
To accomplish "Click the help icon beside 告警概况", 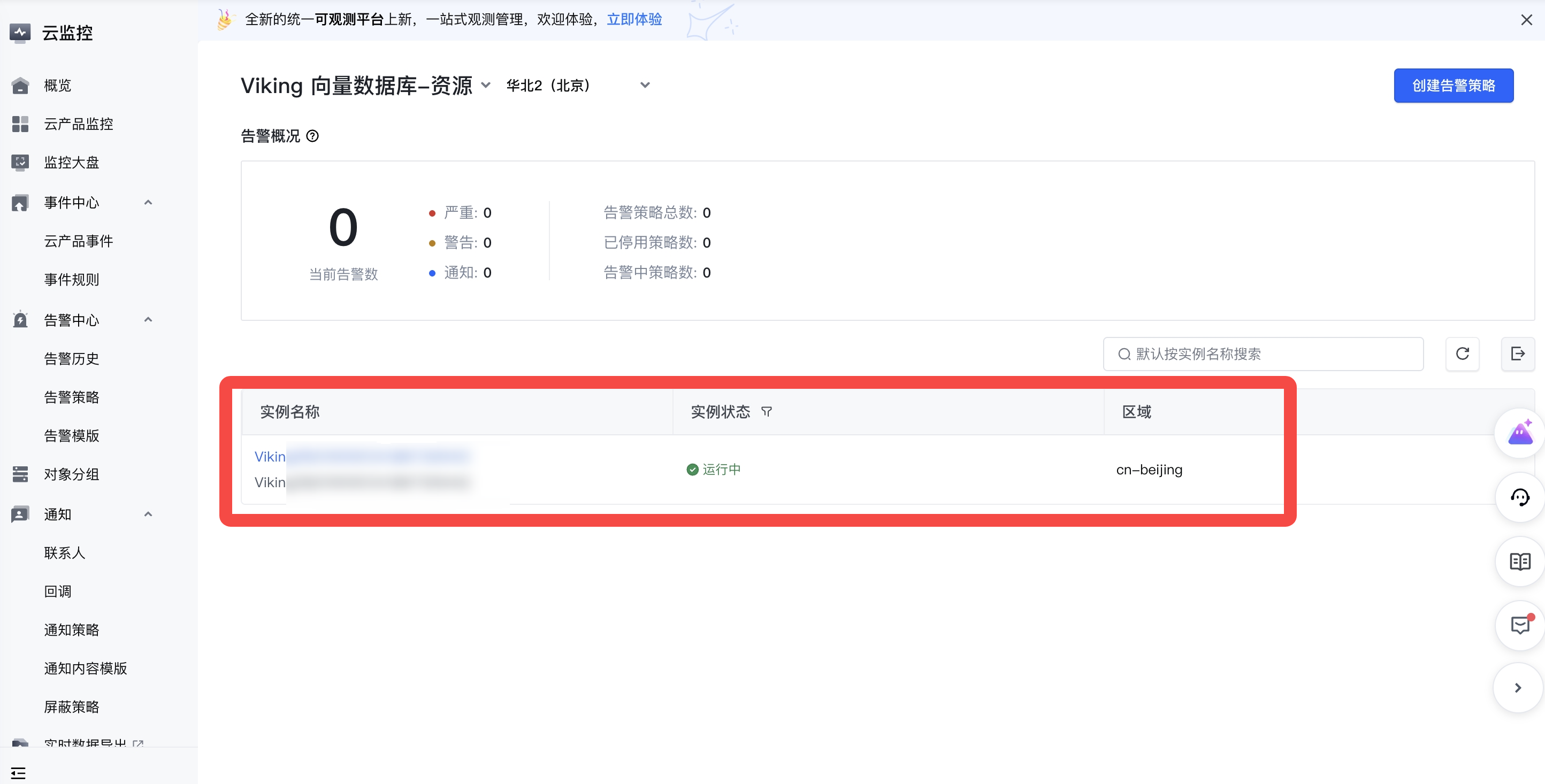I will click(x=312, y=136).
